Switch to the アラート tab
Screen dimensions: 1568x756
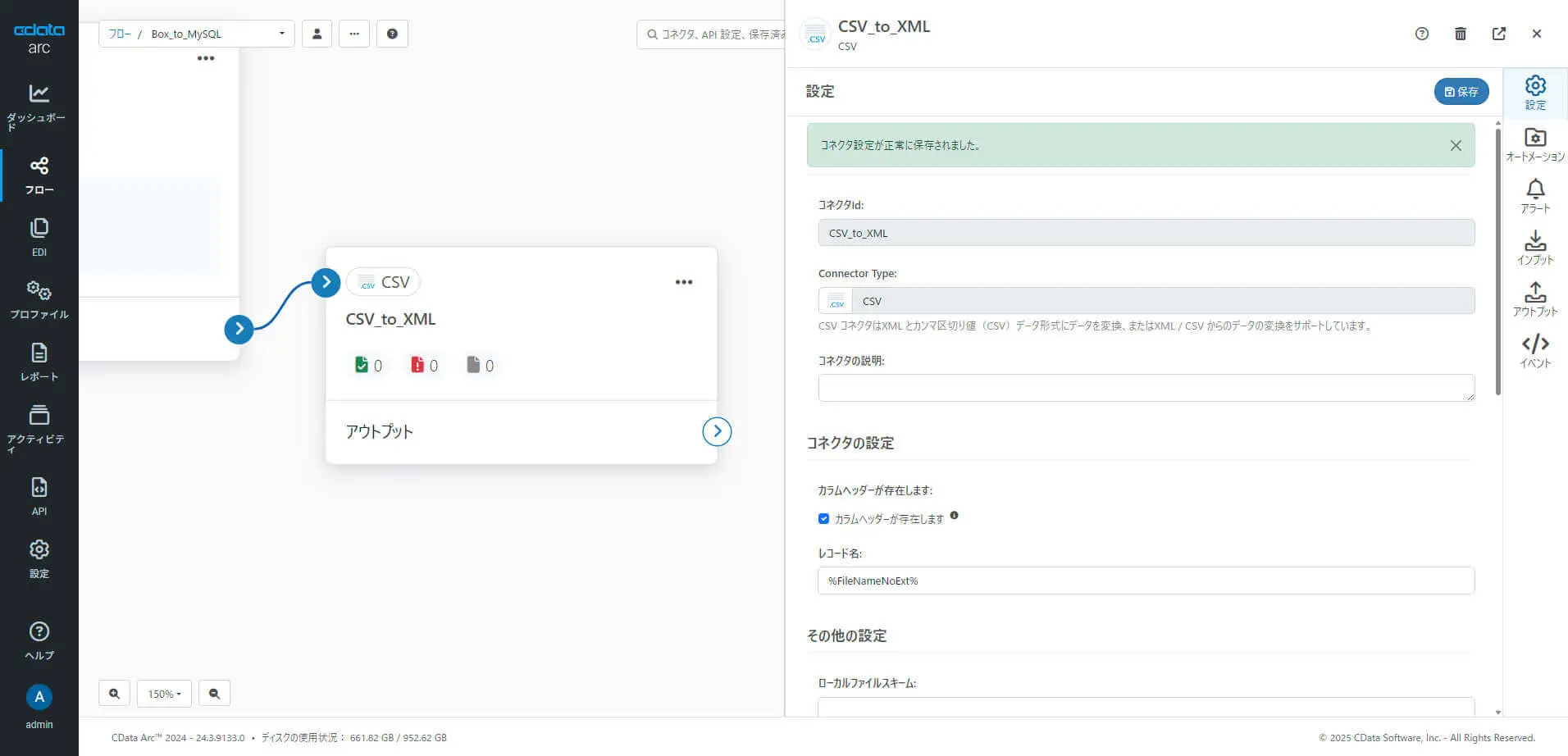[1535, 196]
